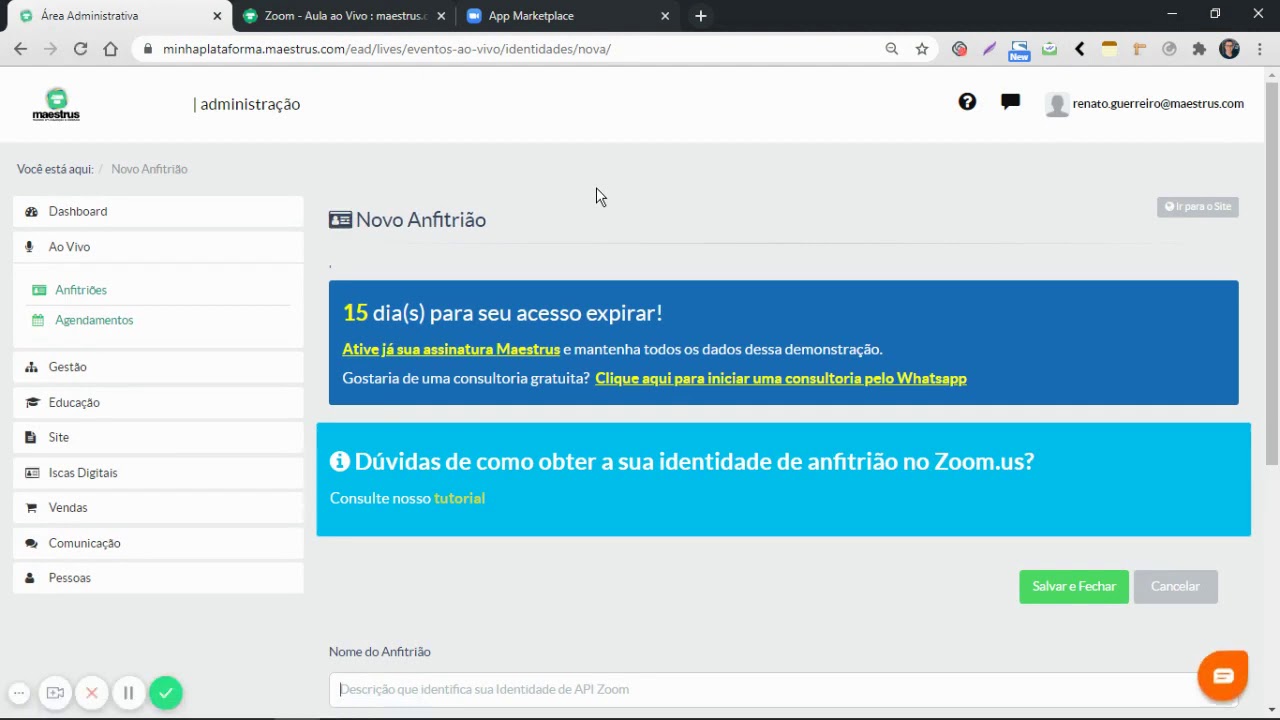The width and height of the screenshot is (1280, 720).
Task: Open the chat messages icon in header
Action: (1010, 102)
